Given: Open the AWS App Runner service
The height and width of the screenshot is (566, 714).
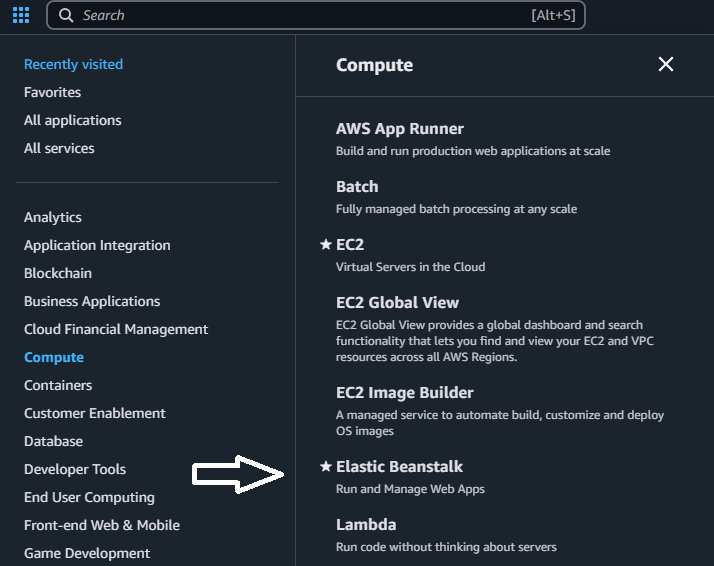Looking at the screenshot, I should click(400, 129).
